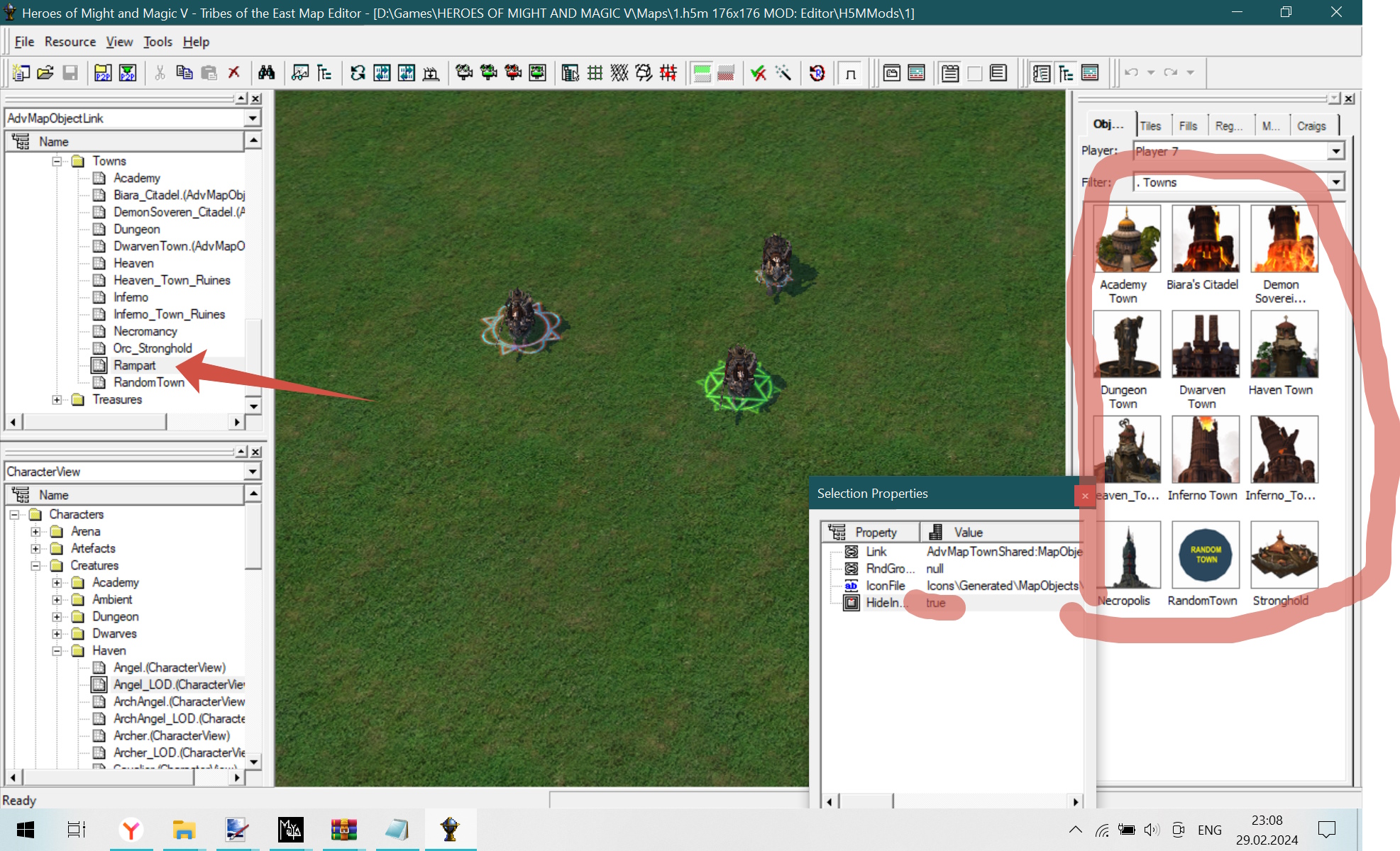Open the Tools menu
Viewport: 1400px width, 851px height.
pos(158,42)
